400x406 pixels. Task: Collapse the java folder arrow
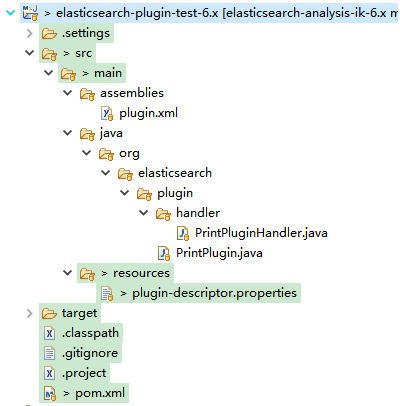point(68,133)
